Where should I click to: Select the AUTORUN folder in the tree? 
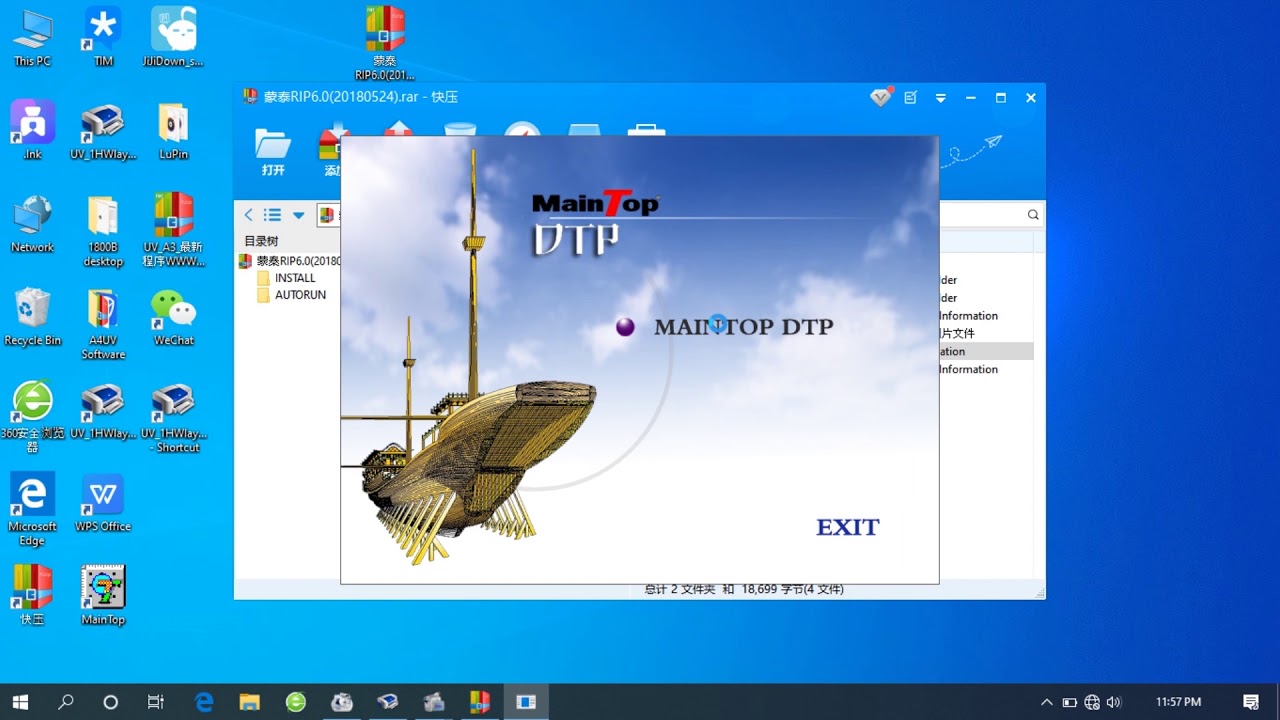point(292,295)
